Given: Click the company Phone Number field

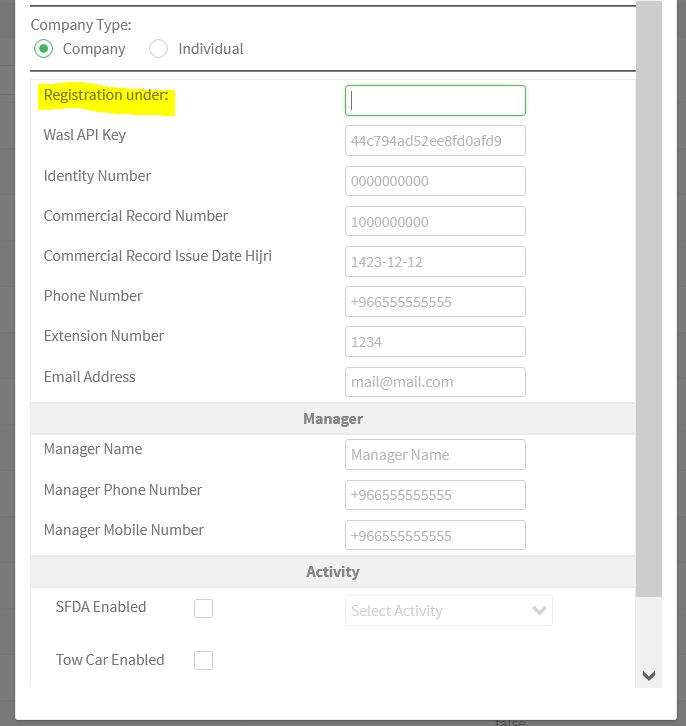Looking at the screenshot, I should pyautogui.click(x=435, y=301).
